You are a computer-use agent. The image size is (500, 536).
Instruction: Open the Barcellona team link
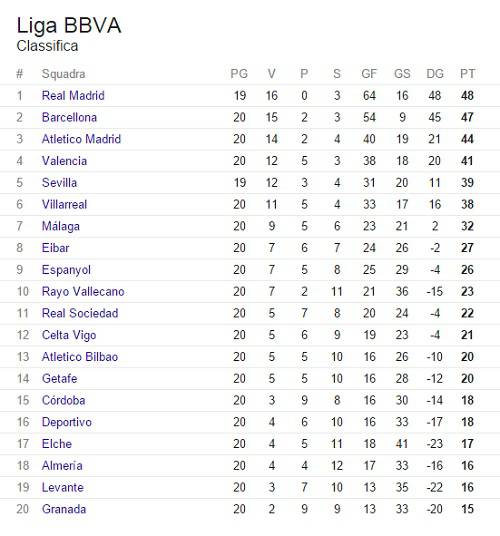[69, 117]
